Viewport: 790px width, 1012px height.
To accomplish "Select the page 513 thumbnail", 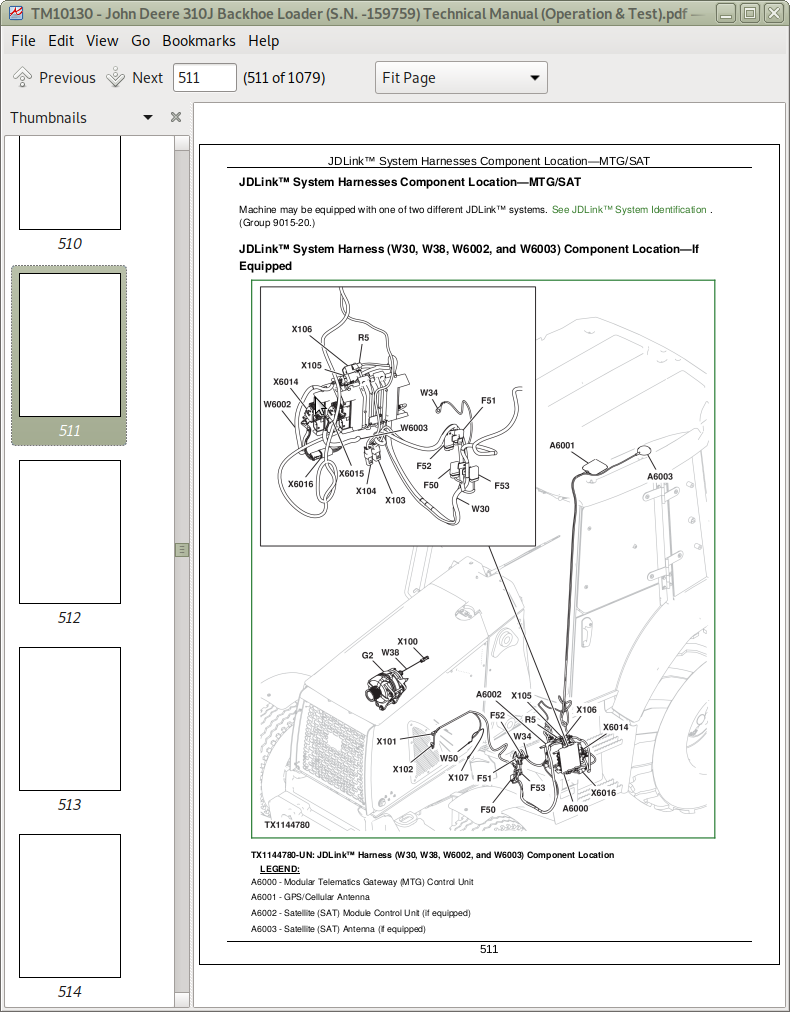I will coord(70,719).
